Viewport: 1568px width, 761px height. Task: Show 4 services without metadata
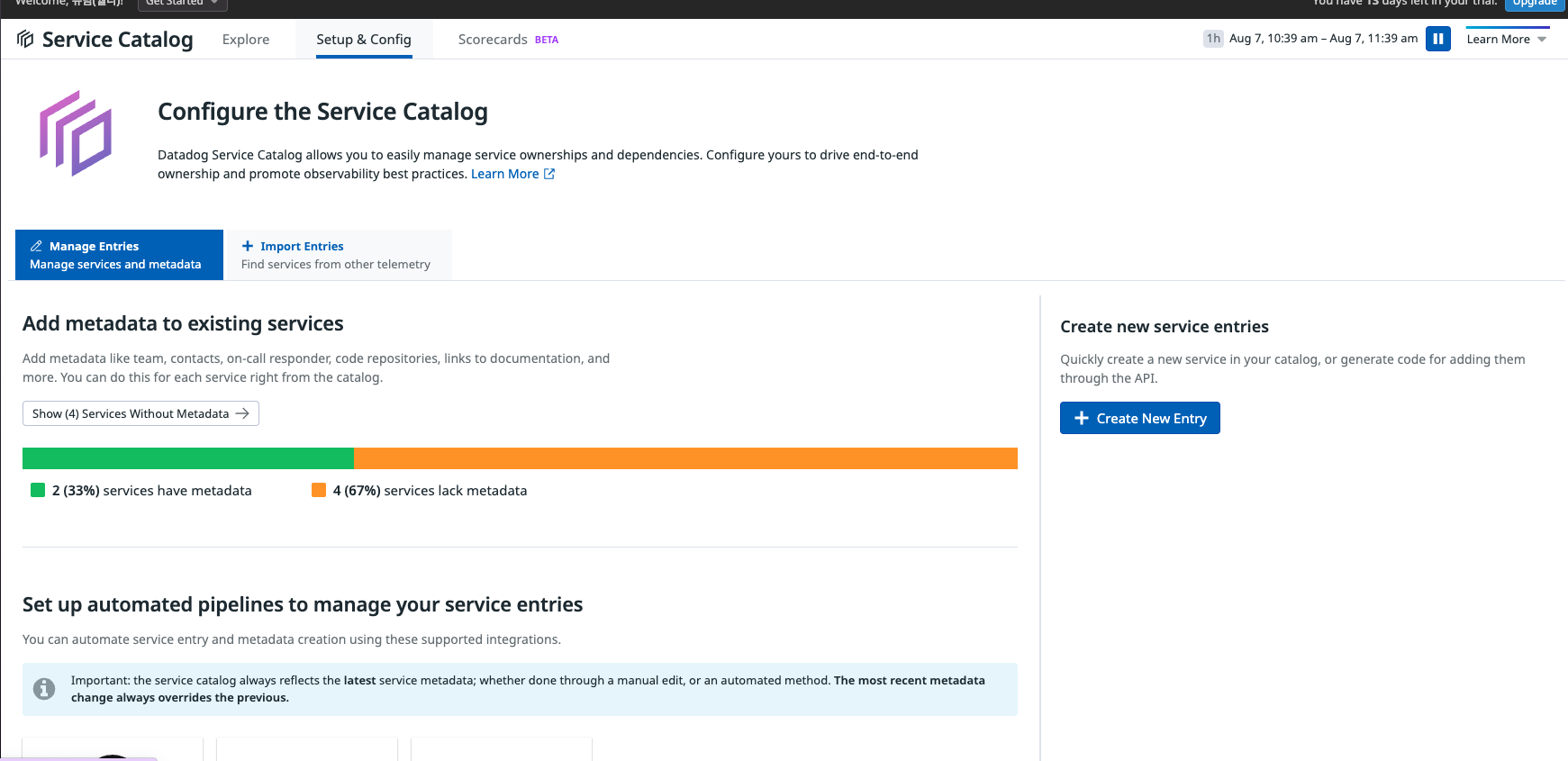tap(140, 413)
